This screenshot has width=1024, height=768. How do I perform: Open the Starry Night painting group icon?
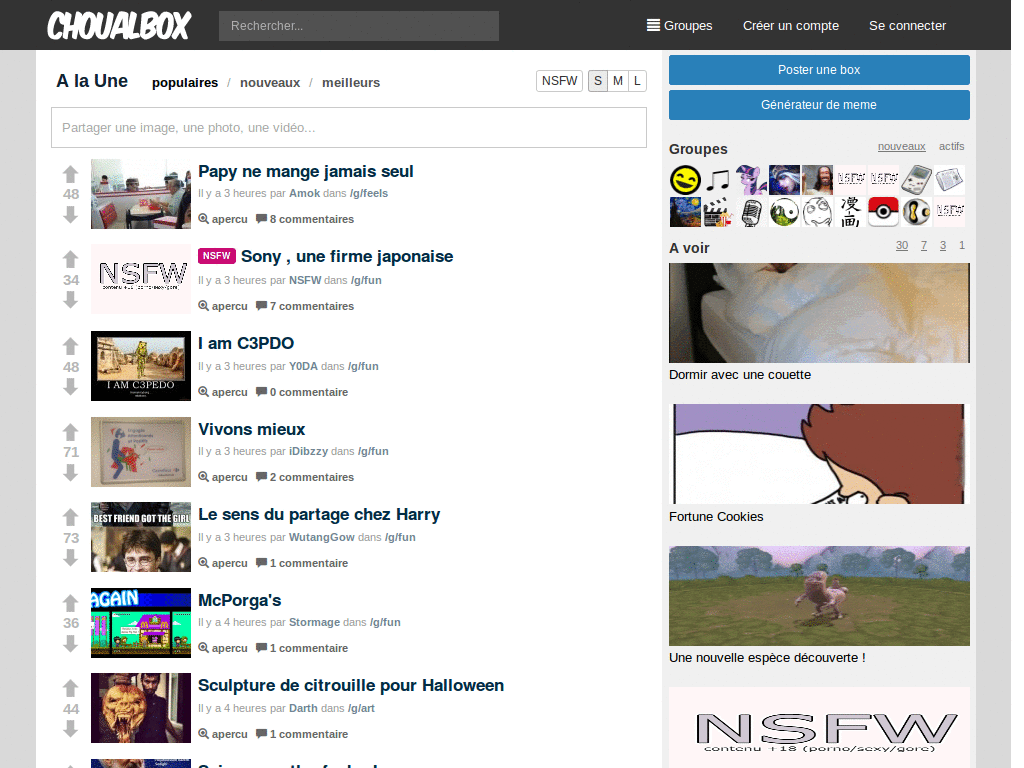(x=685, y=212)
